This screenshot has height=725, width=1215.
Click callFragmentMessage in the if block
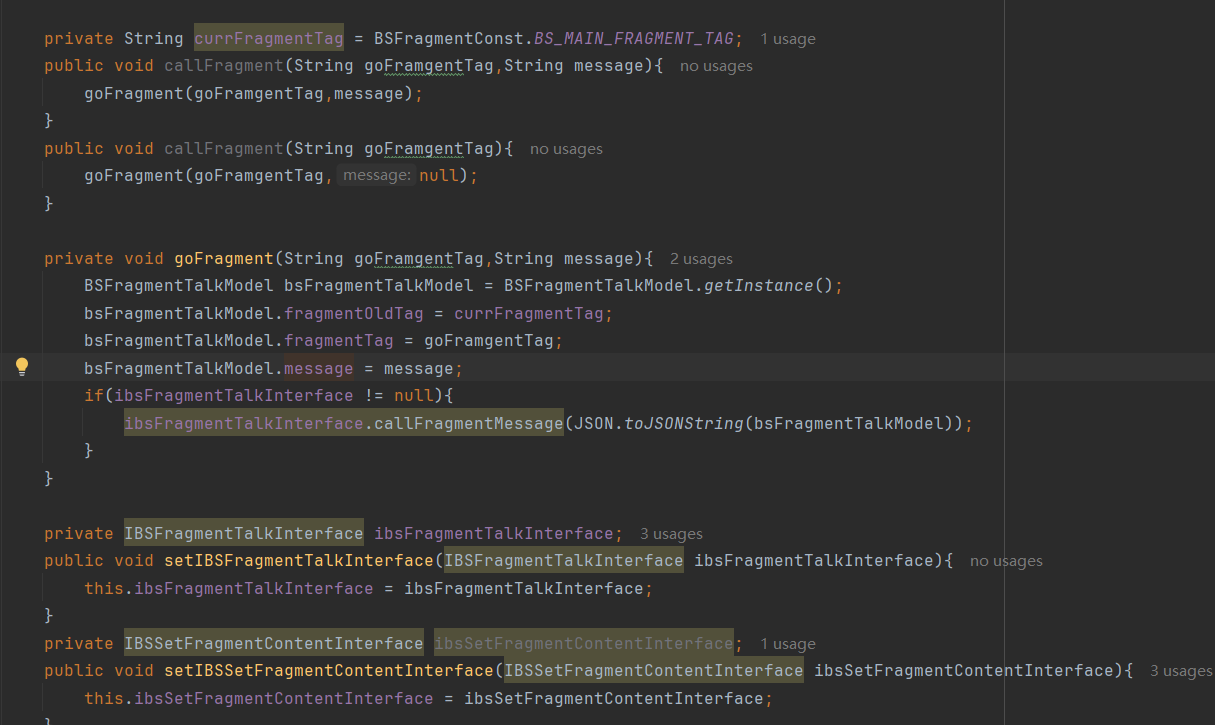pyautogui.click(x=468, y=424)
